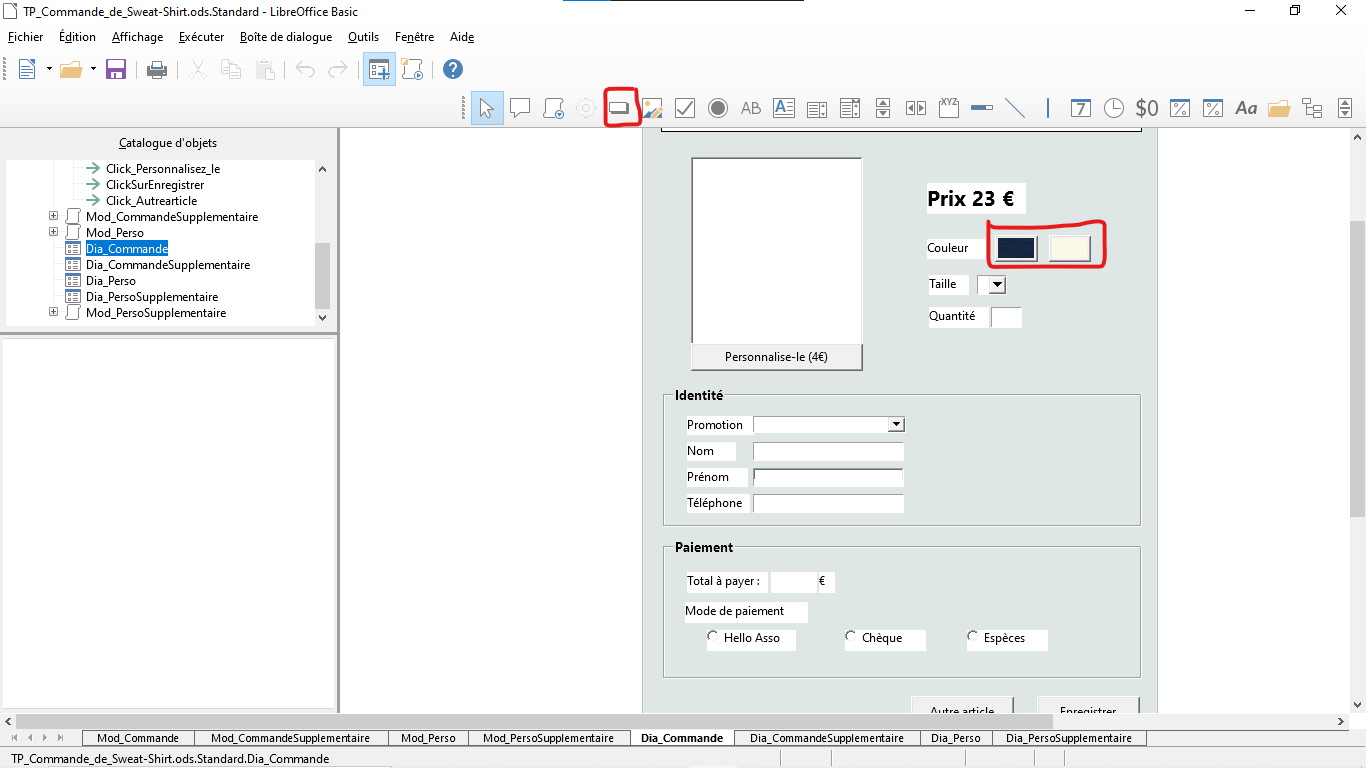This screenshot has width=1366, height=768.
Task: Choose the Option Button control tool
Action: [x=718, y=108]
